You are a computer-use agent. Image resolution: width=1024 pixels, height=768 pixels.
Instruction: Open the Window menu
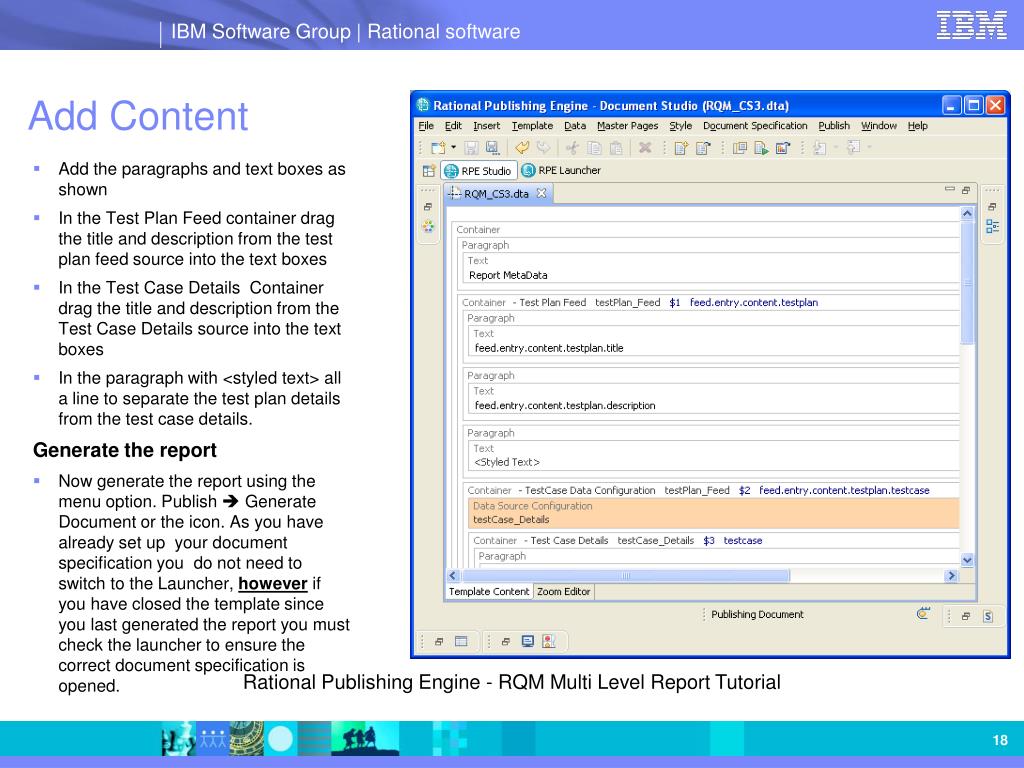click(878, 126)
